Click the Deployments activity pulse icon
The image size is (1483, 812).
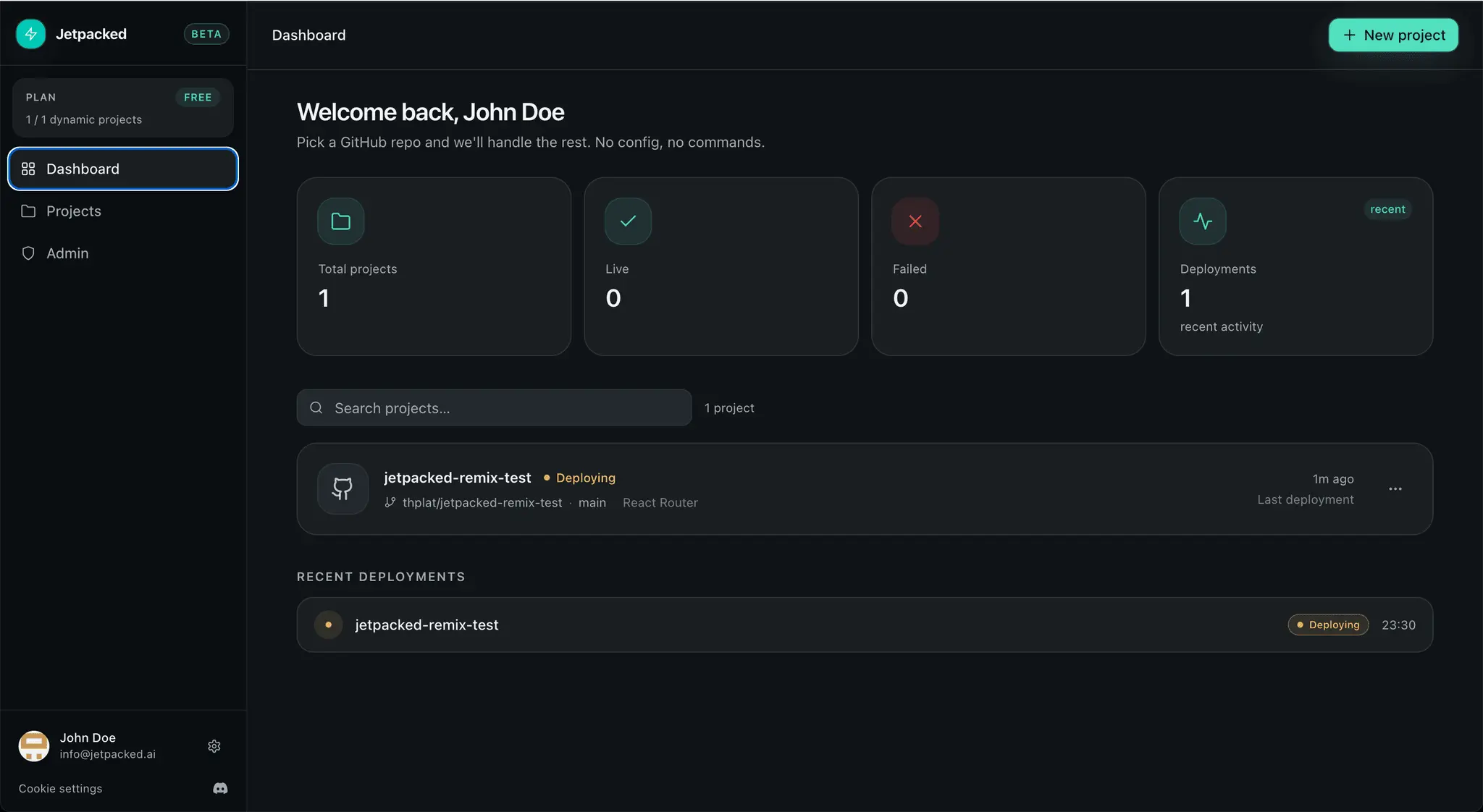click(1203, 221)
